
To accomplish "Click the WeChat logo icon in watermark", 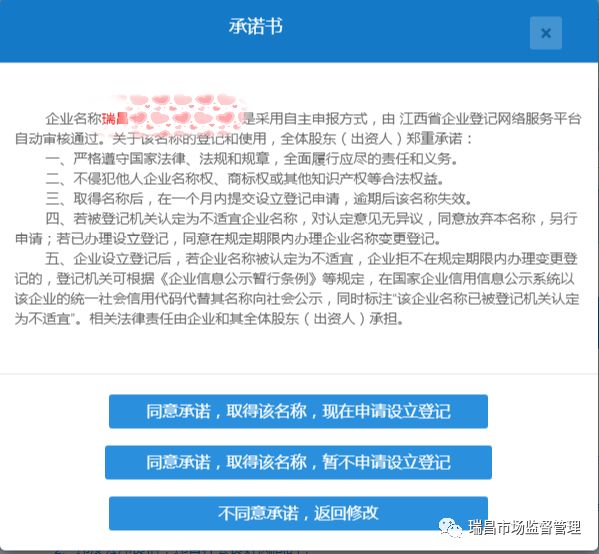I will click(x=451, y=528).
